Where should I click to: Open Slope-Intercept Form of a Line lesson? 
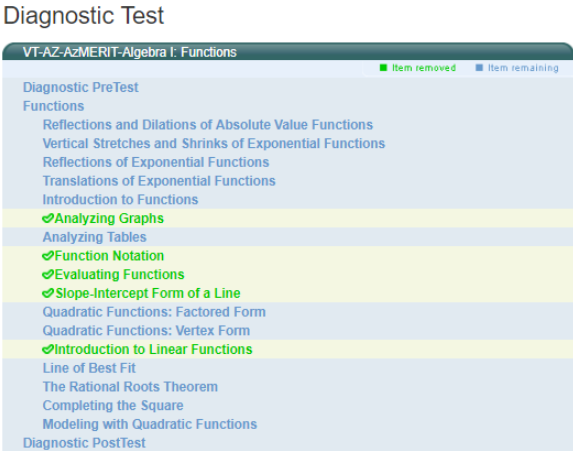pos(148,293)
